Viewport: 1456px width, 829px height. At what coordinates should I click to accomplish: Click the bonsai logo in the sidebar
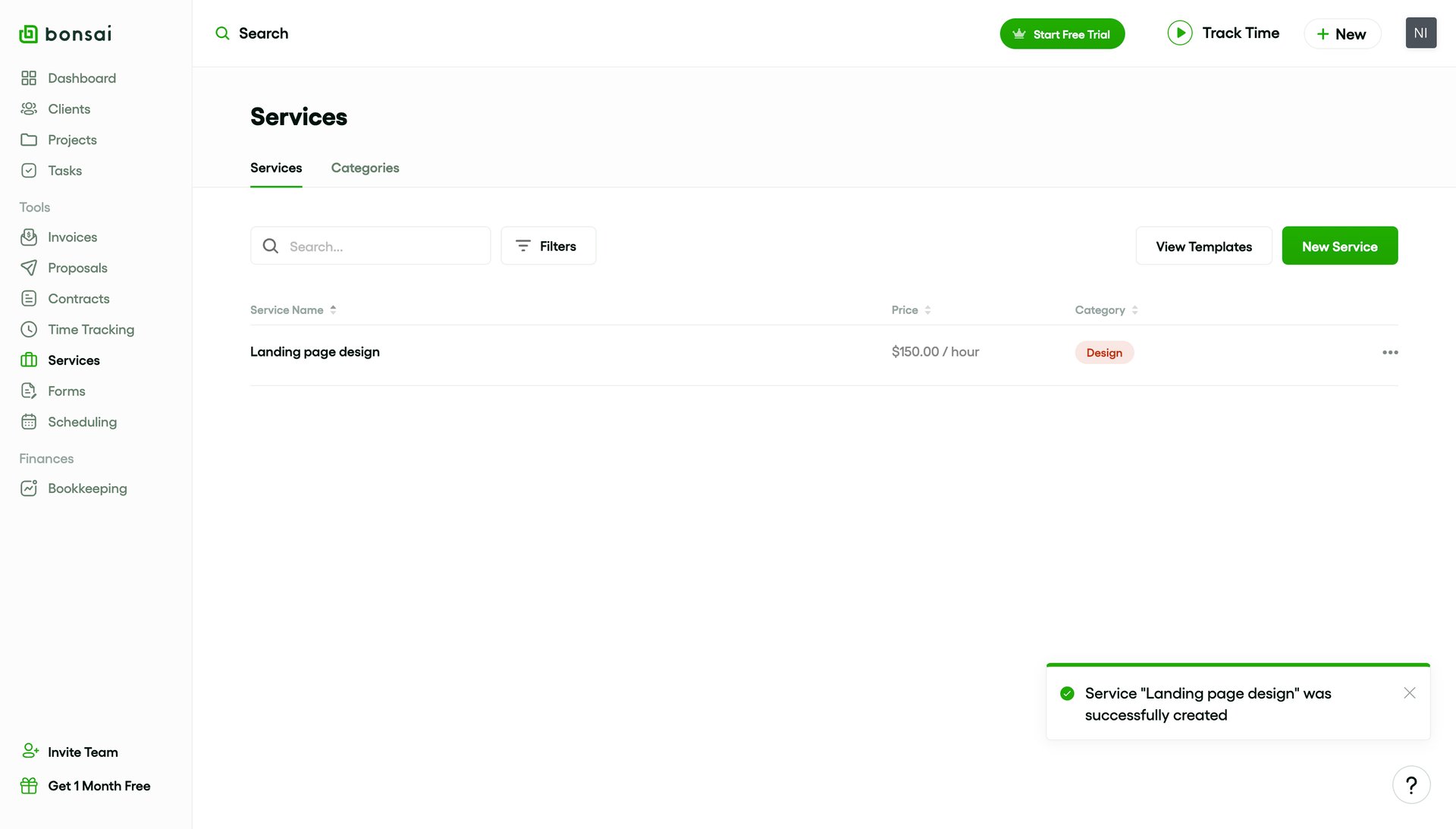(x=64, y=33)
